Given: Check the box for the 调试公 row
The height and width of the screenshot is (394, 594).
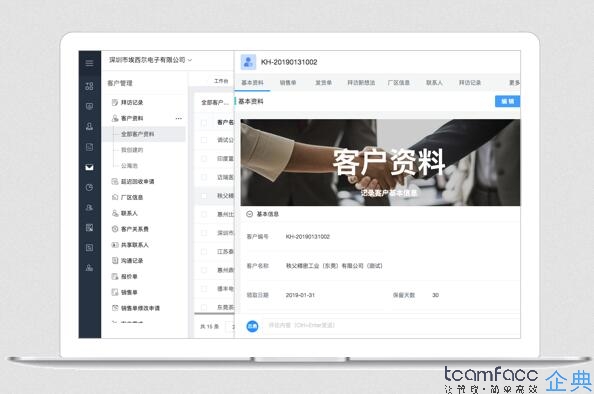Looking at the screenshot, I should (x=204, y=140).
